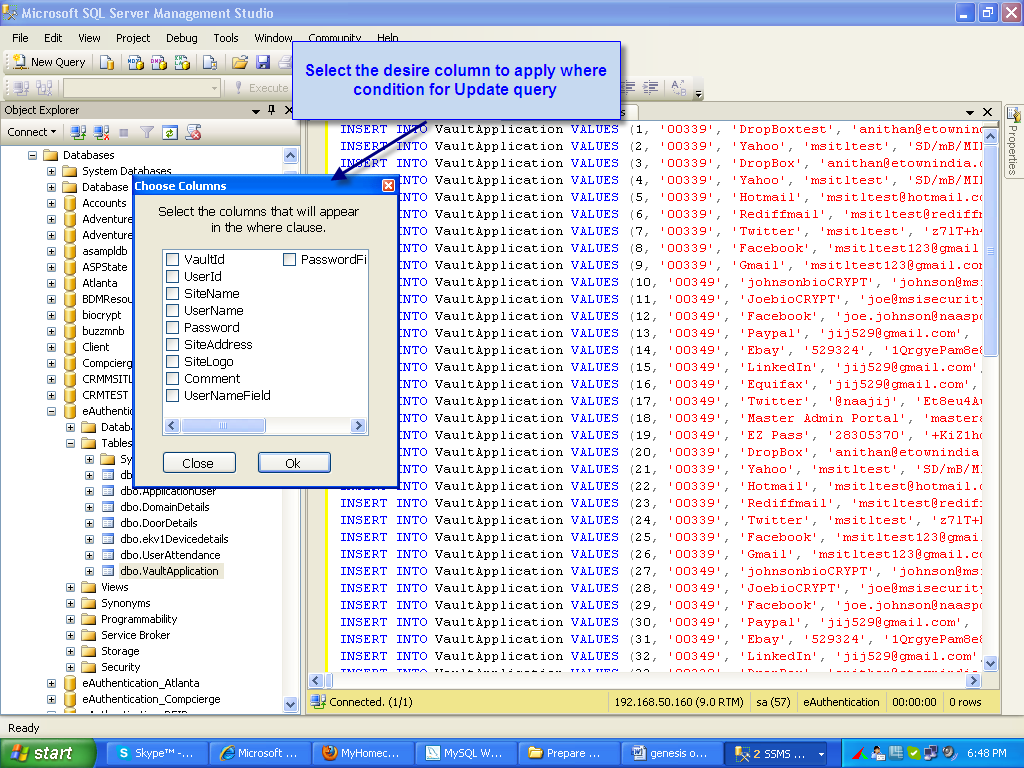The height and width of the screenshot is (768, 1024).
Task: Click the Analysis Services XMLA Query icon
Action: [x=182, y=62]
